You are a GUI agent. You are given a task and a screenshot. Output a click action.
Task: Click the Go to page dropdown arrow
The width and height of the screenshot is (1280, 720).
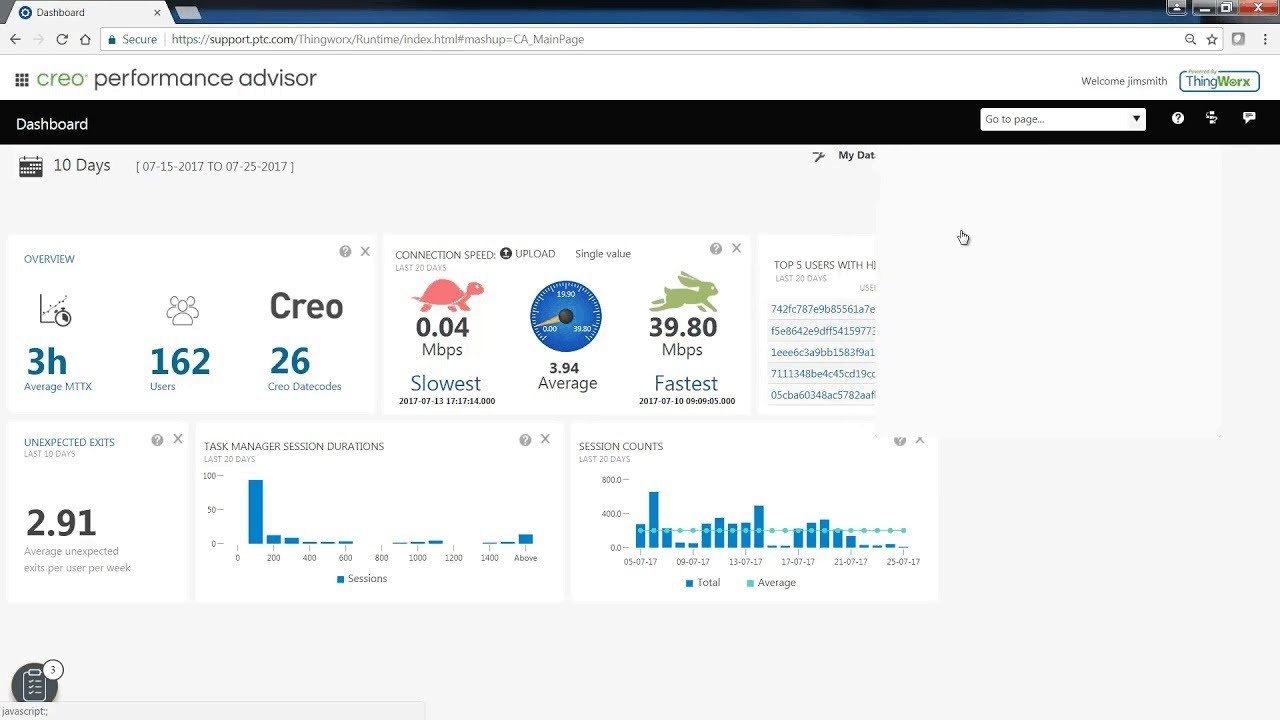[x=1136, y=119]
